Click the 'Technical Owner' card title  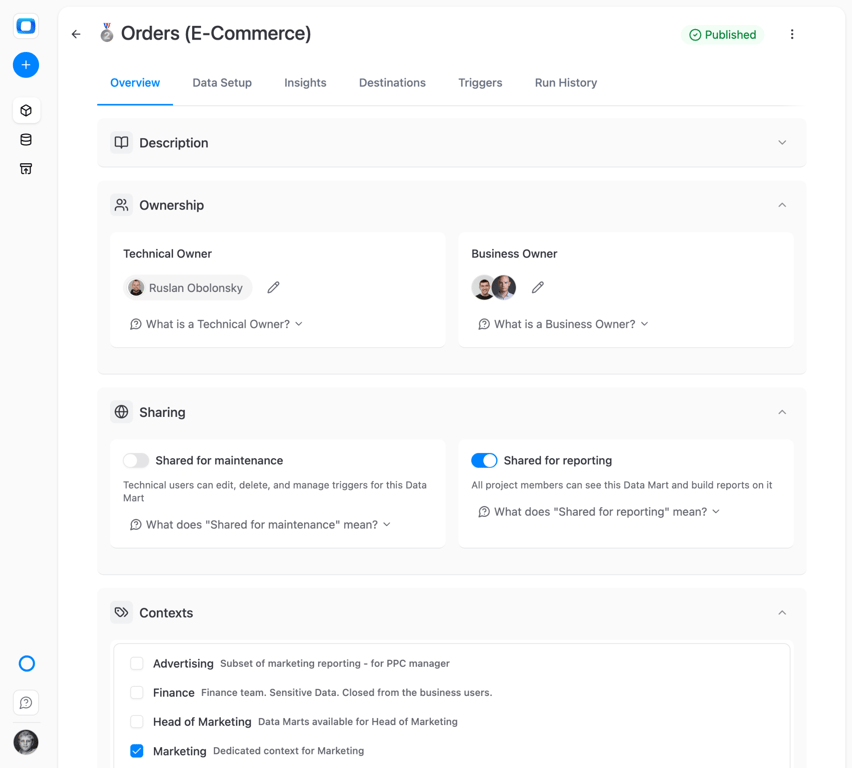167,254
